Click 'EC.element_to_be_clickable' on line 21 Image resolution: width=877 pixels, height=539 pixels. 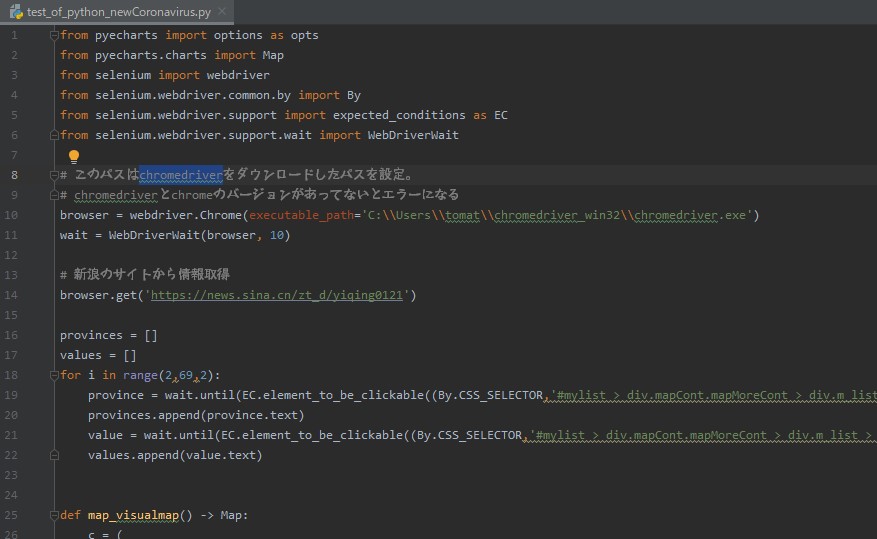[312, 435]
